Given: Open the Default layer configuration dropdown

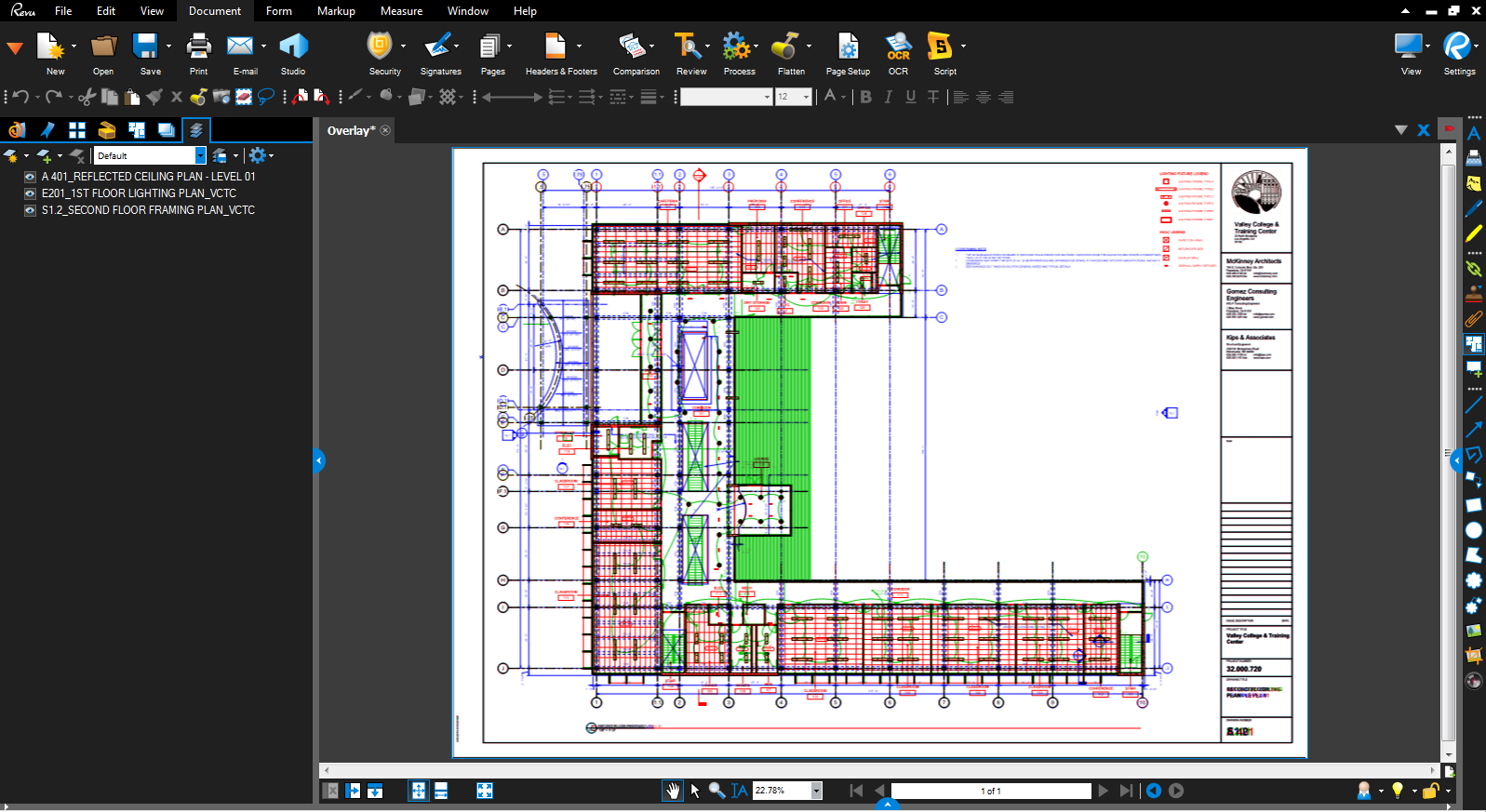Looking at the screenshot, I should point(200,156).
